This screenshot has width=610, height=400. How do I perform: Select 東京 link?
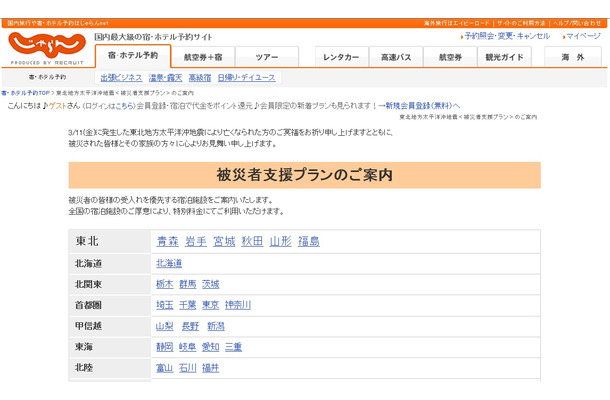pyautogui.click(x=210, y=305)
